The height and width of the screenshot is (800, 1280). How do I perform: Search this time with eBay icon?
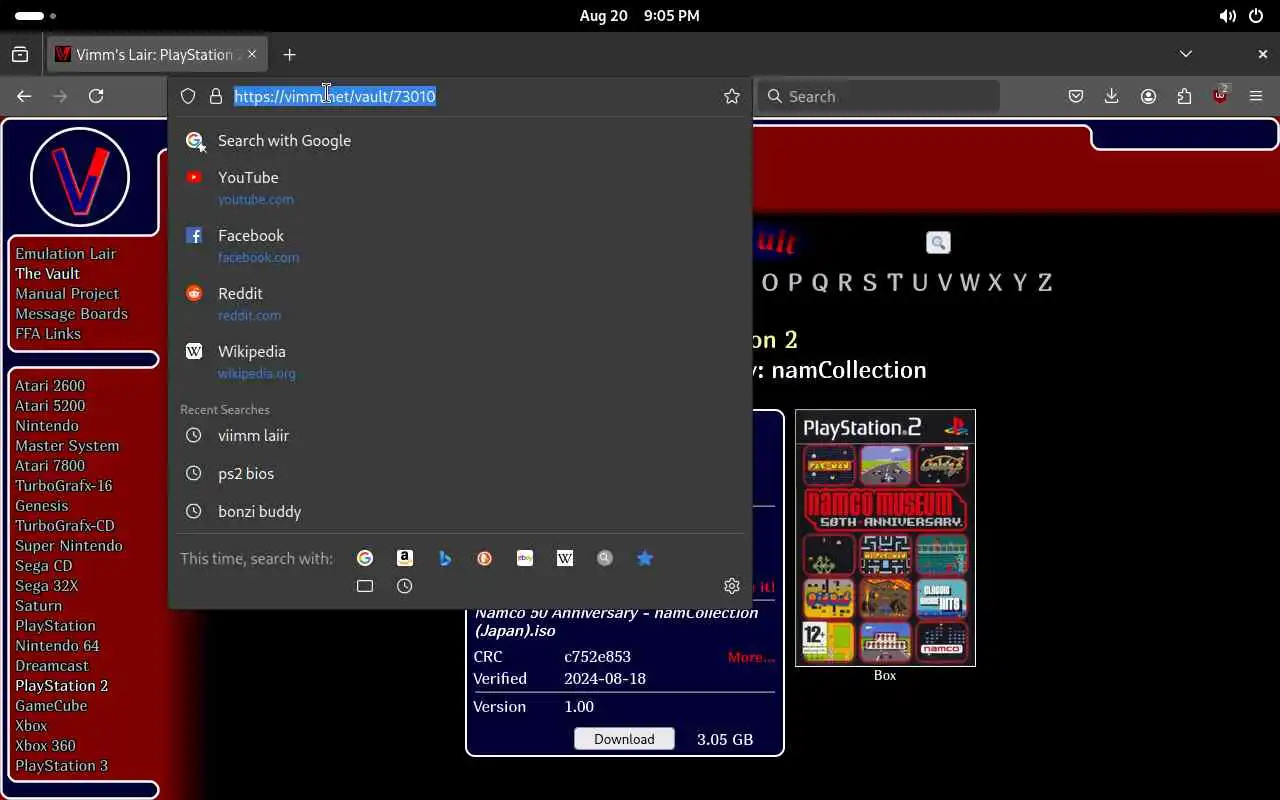click(525, 558)
